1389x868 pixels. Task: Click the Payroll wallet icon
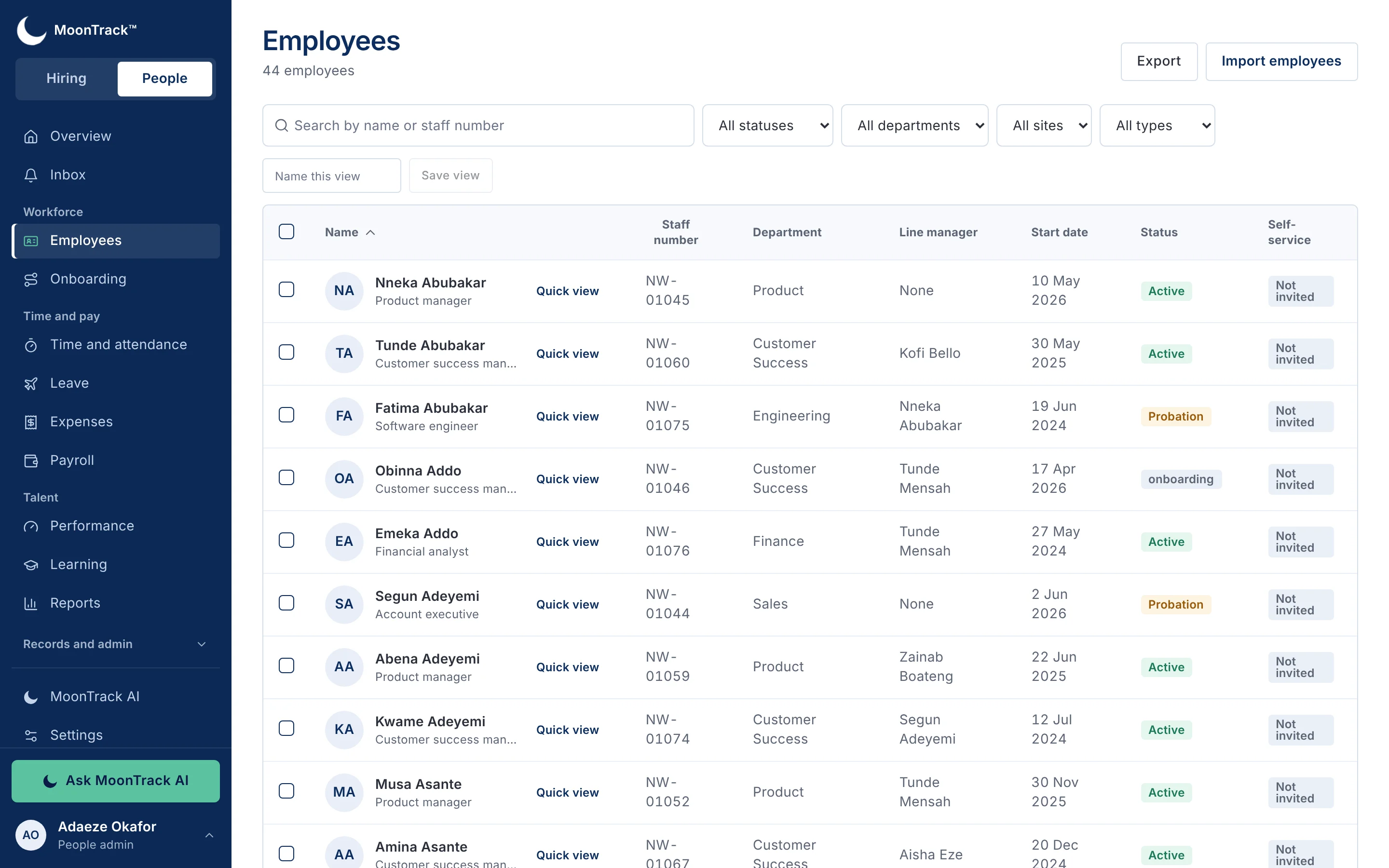[x=31, y=461]
